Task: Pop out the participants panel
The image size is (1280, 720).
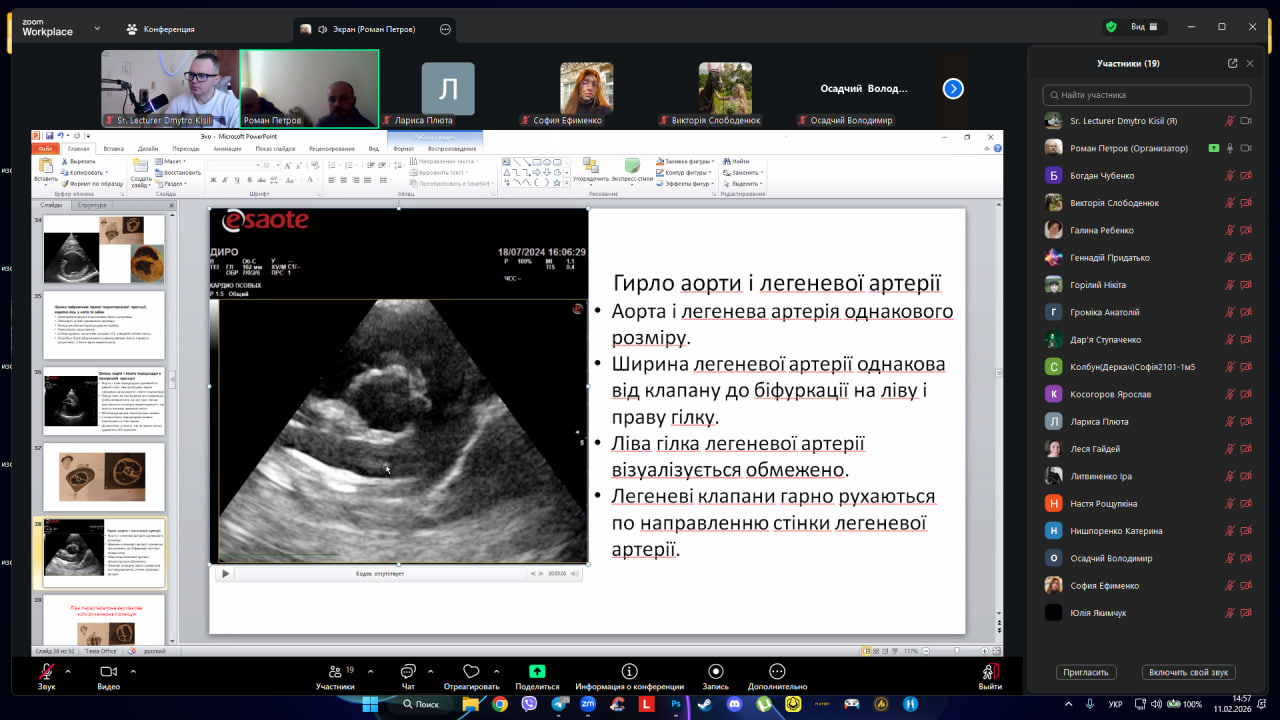Action: click(x=1232, y=63)
